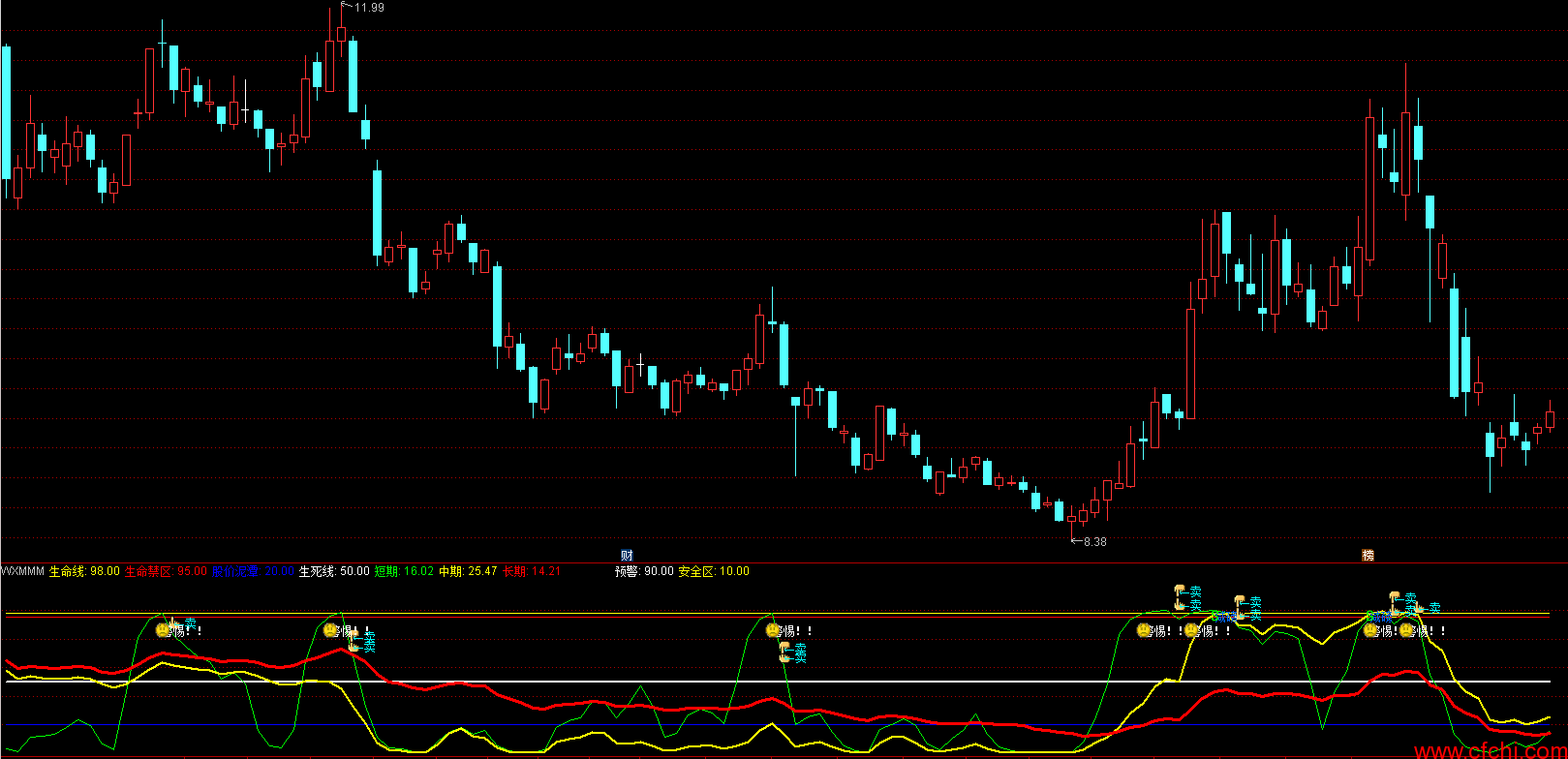Click the 11.99 high price label
The height and width of the screenshot is (759, 1568).
pyautogui.click(x=369, y=8)
